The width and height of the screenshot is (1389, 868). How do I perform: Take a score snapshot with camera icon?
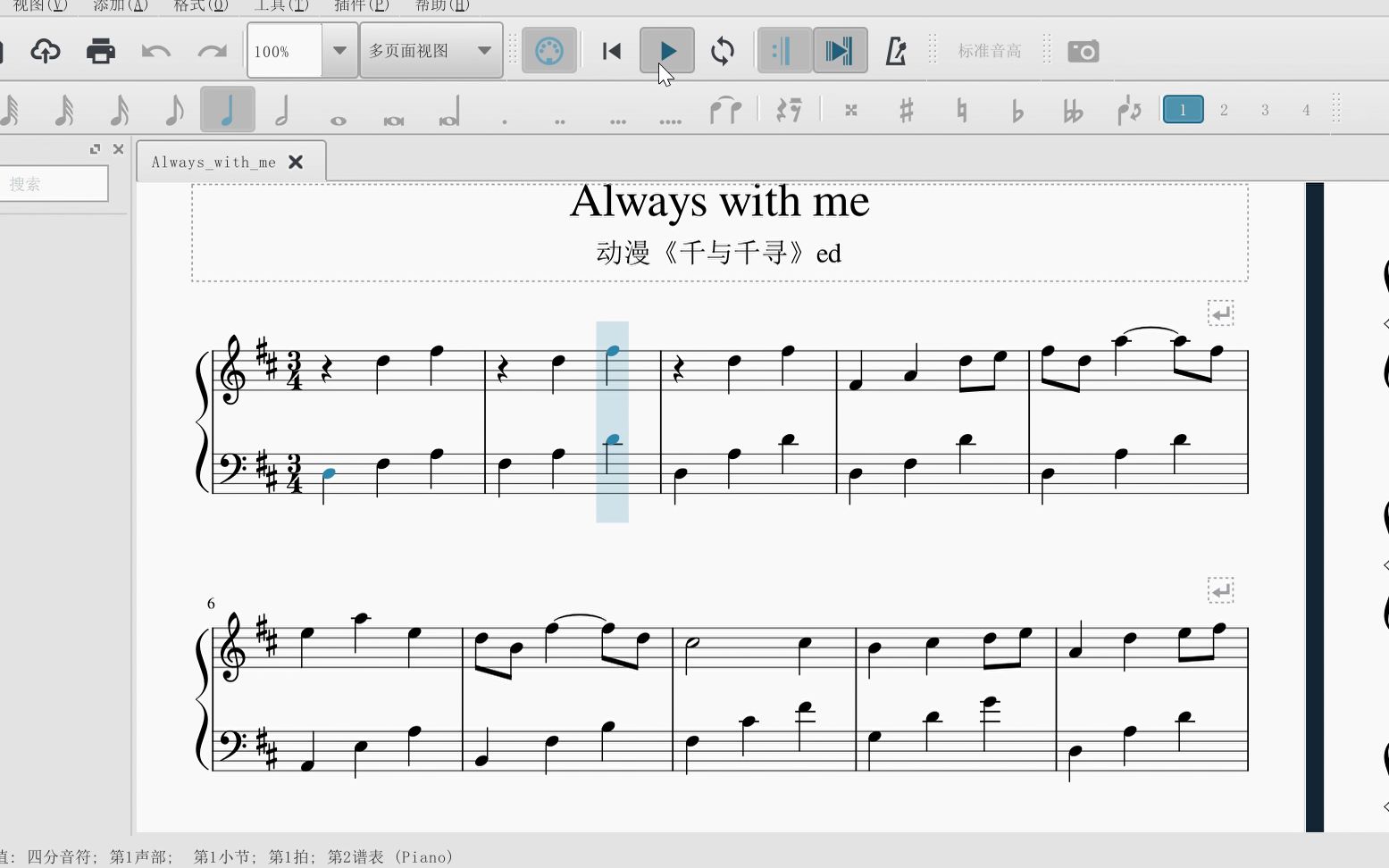(1083, 51)
